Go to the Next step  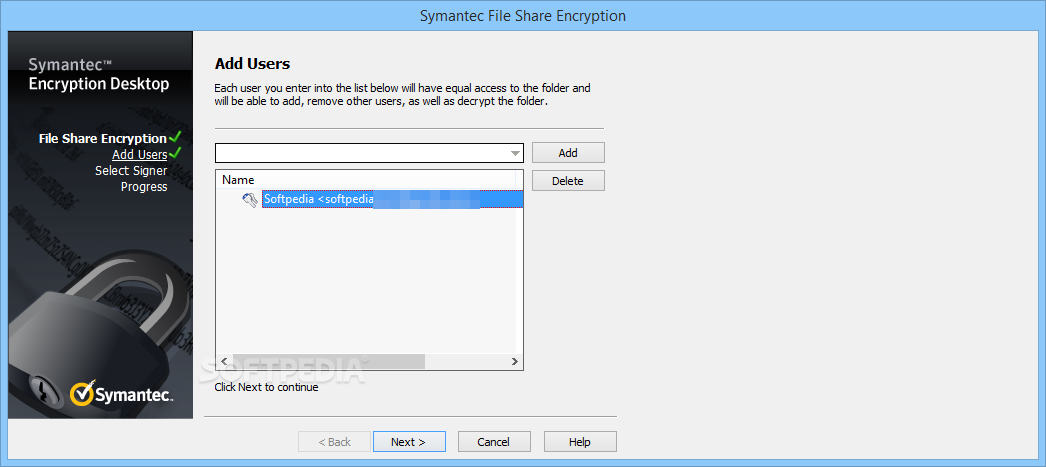tap(409, 442)
